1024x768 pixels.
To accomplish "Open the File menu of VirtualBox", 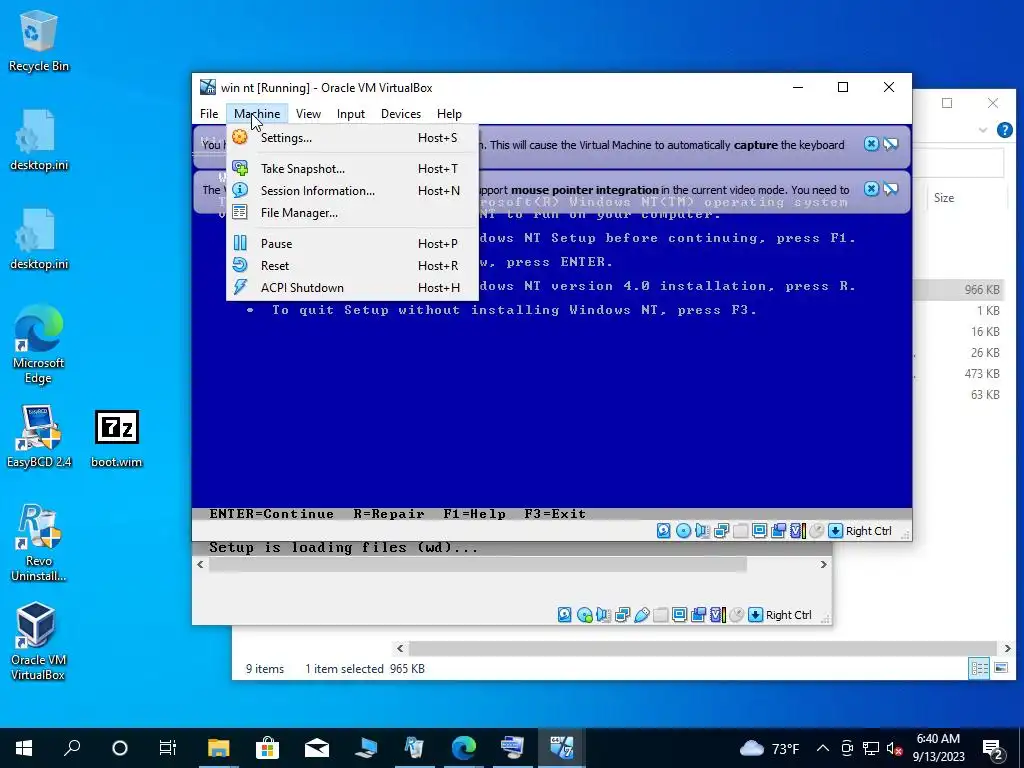I will point(209,114).
